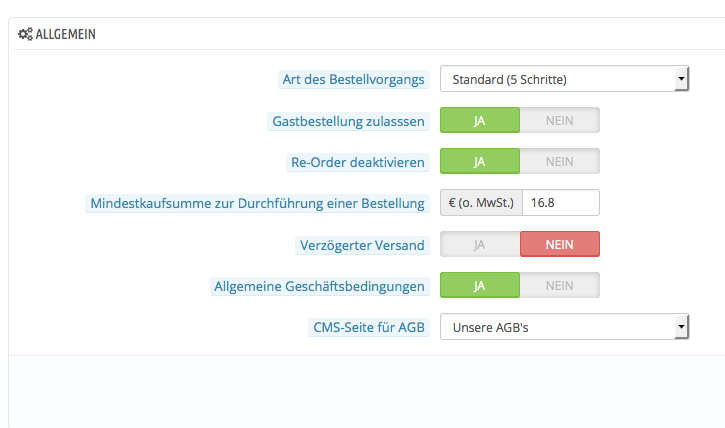
Task: Open the Standard (5 Schritte) select box
Action: [565, 79]
